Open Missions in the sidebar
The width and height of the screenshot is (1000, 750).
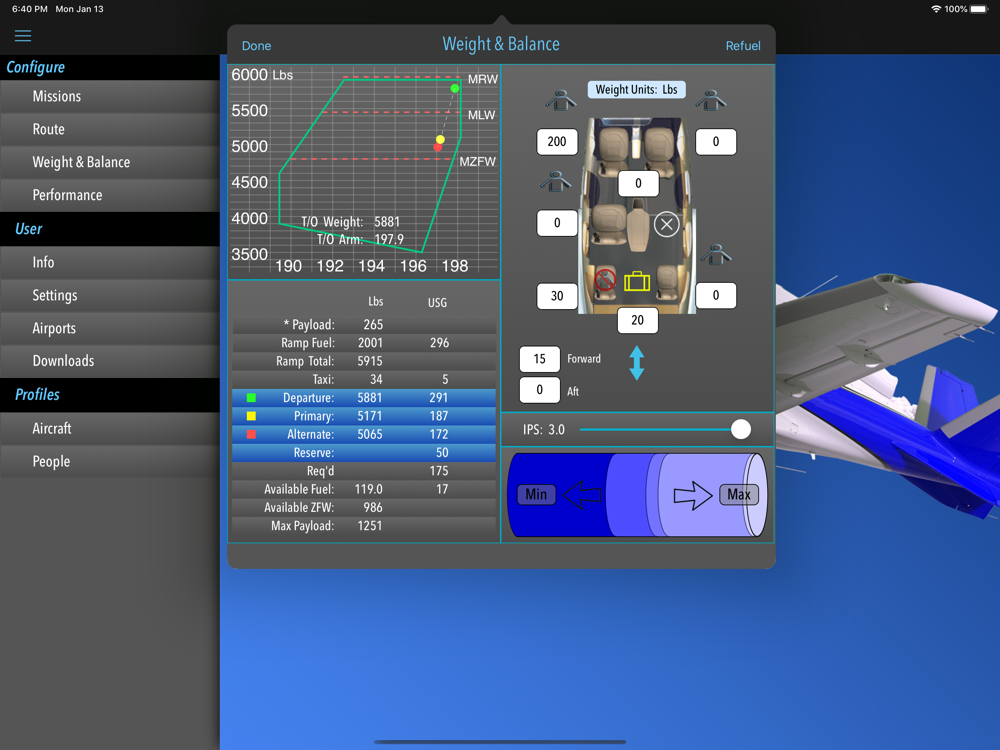(x=110, y=96)
